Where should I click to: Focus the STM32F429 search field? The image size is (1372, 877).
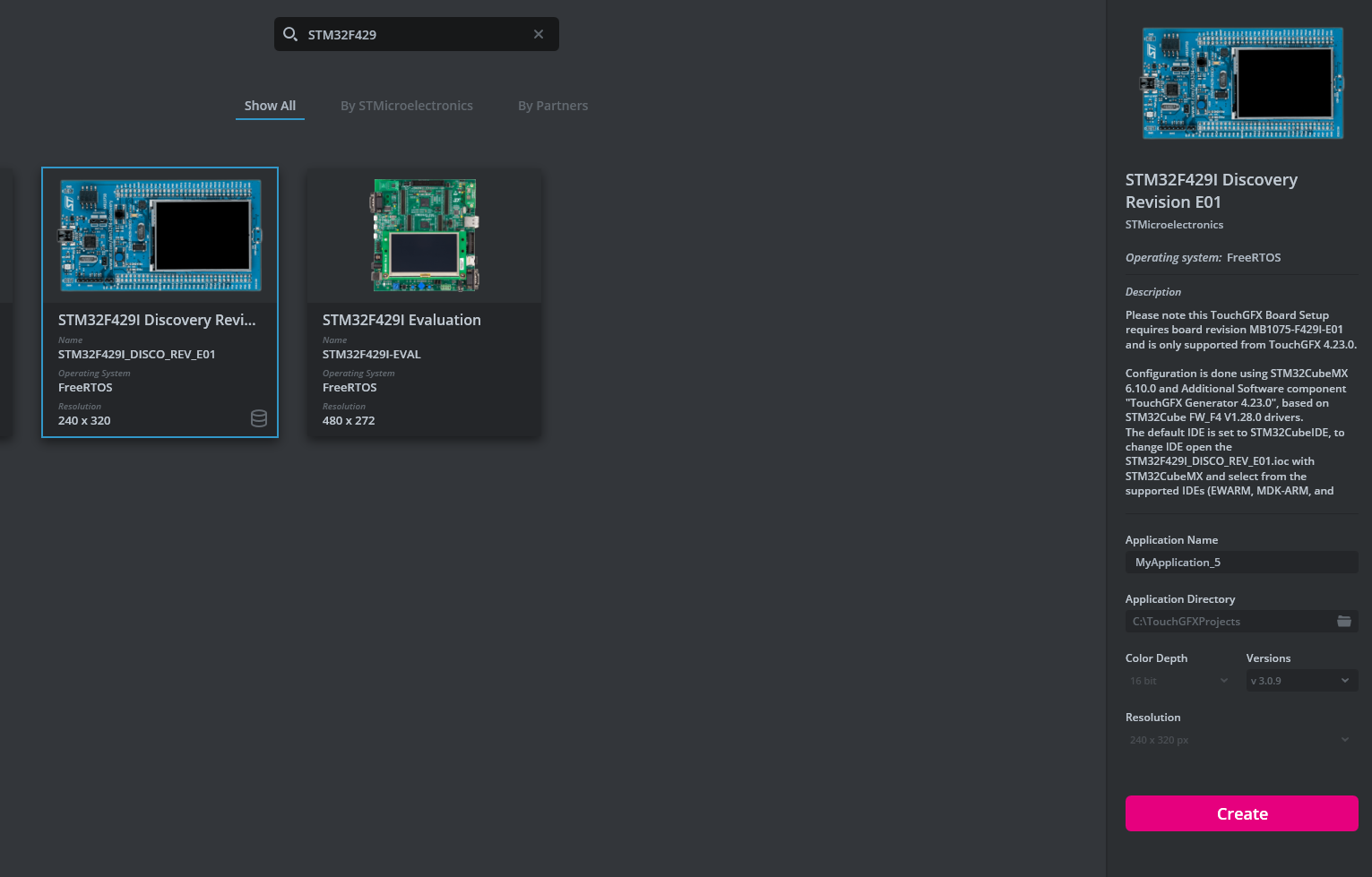tap(416, 34)
